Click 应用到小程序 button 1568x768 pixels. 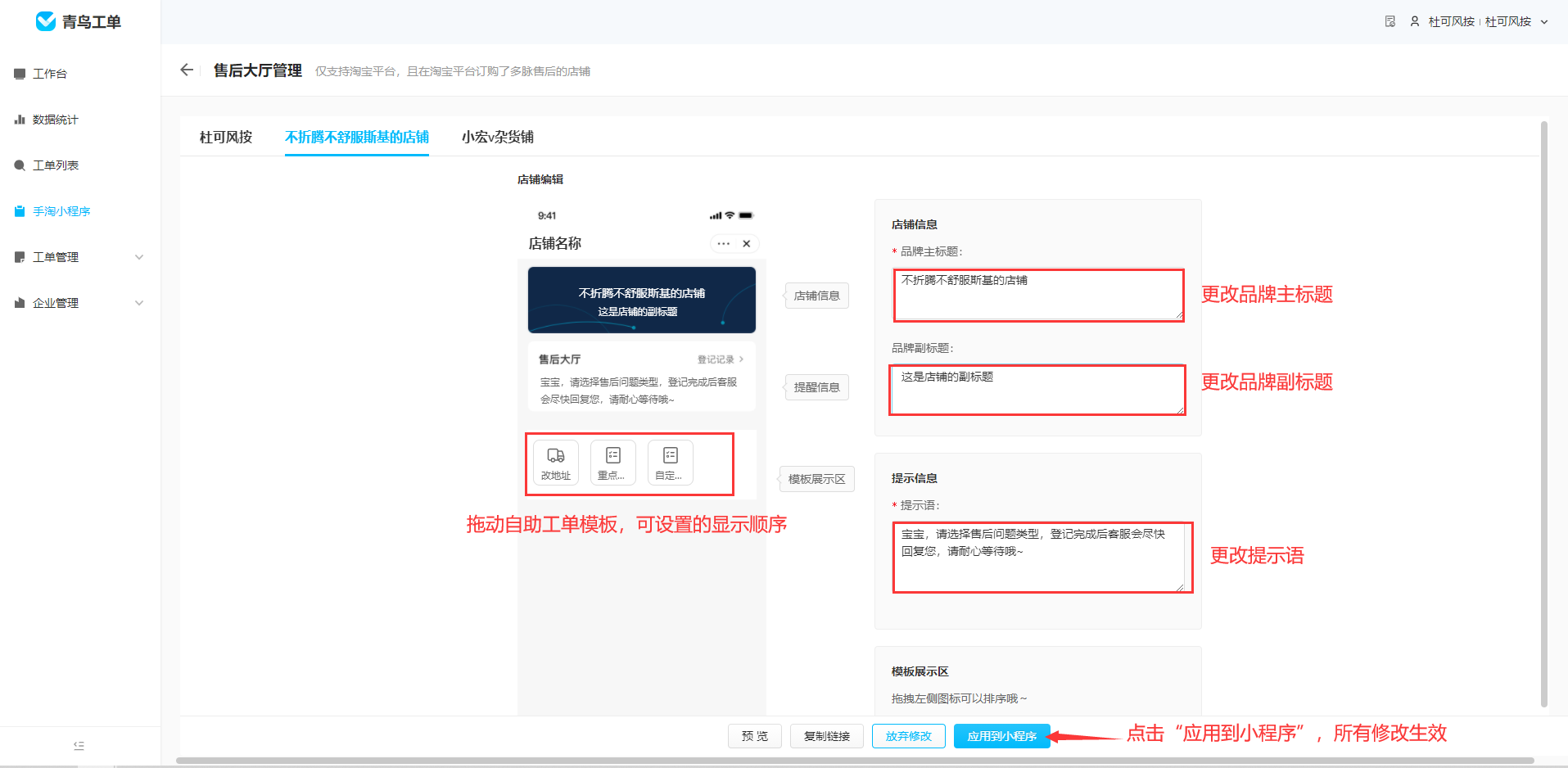(x=1002, y=736)
